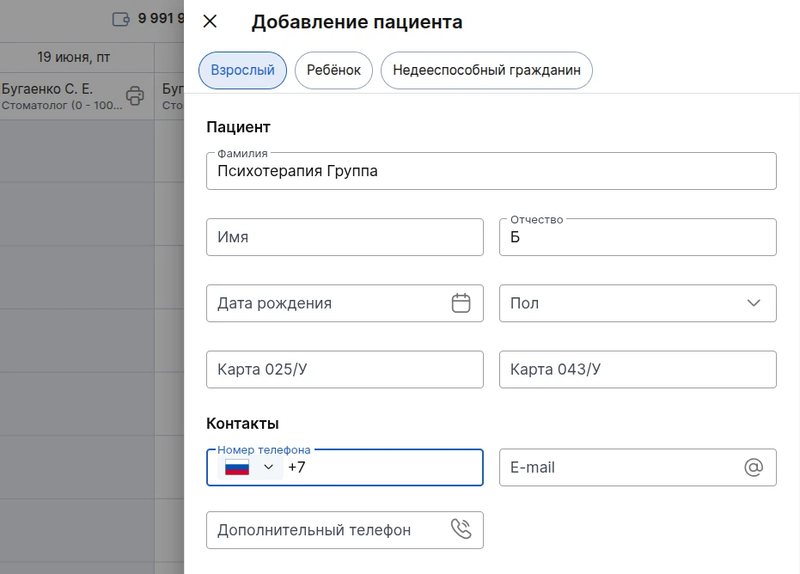The image size is (800, 574).
Task: Click the printer icon beside Бугаенко С. Е.
Action: pyautogui.click(x=135, y=96)
